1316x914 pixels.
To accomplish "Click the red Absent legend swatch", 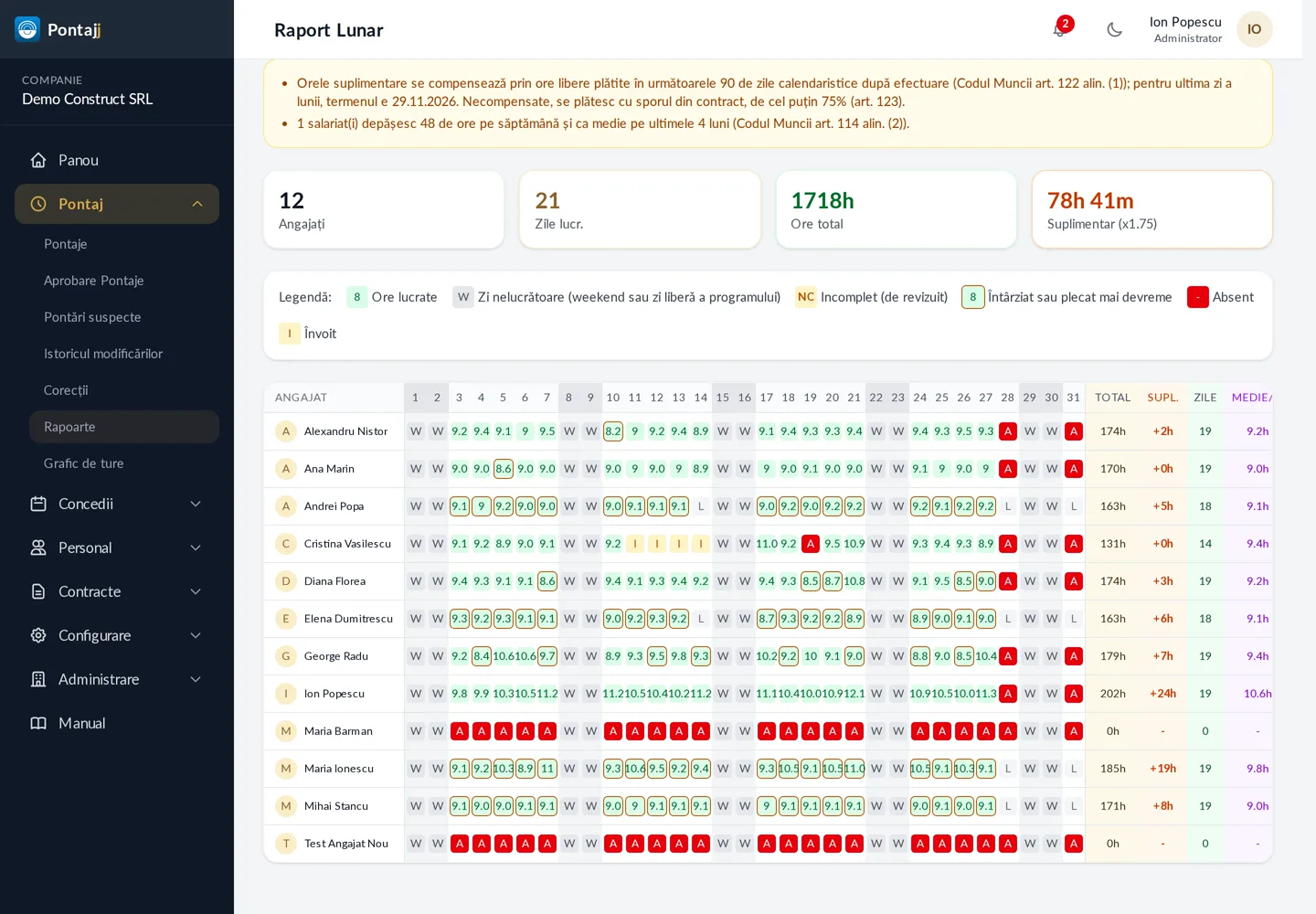I will tap(1197, 297).
